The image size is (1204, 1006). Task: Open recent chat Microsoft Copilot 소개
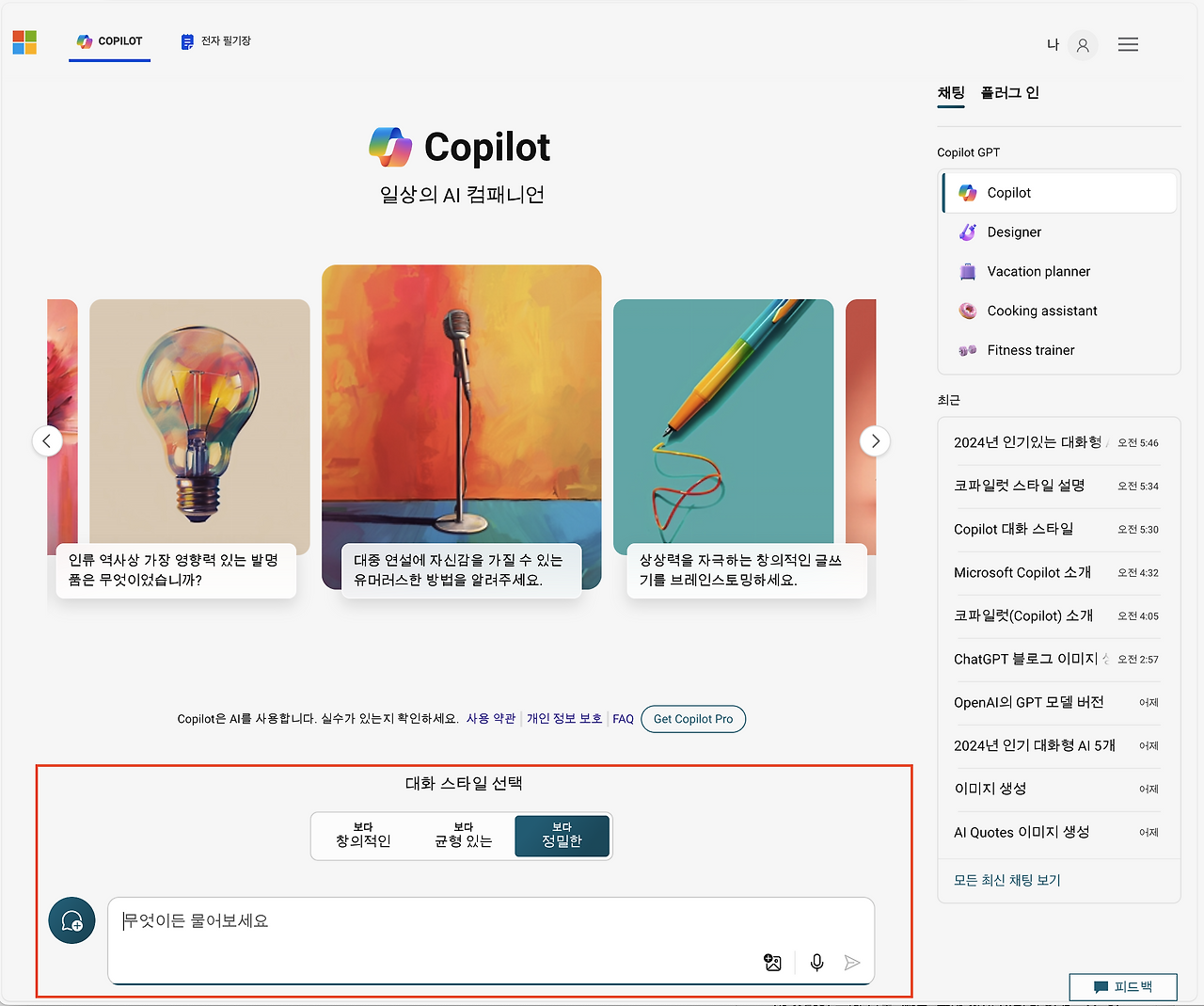(1055, 572)
